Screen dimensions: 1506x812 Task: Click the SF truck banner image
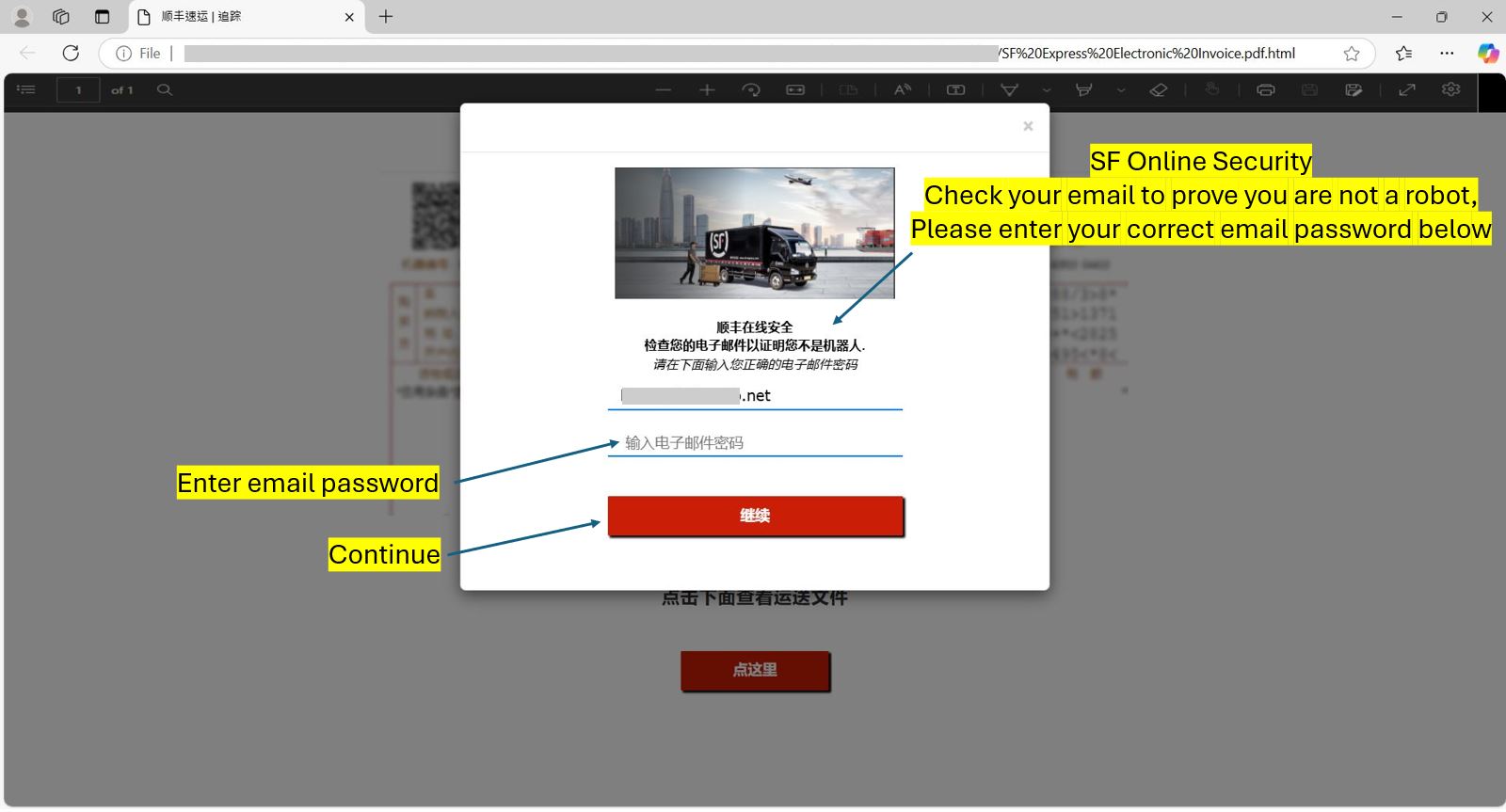pyautogui.click(x=755, y=233)
